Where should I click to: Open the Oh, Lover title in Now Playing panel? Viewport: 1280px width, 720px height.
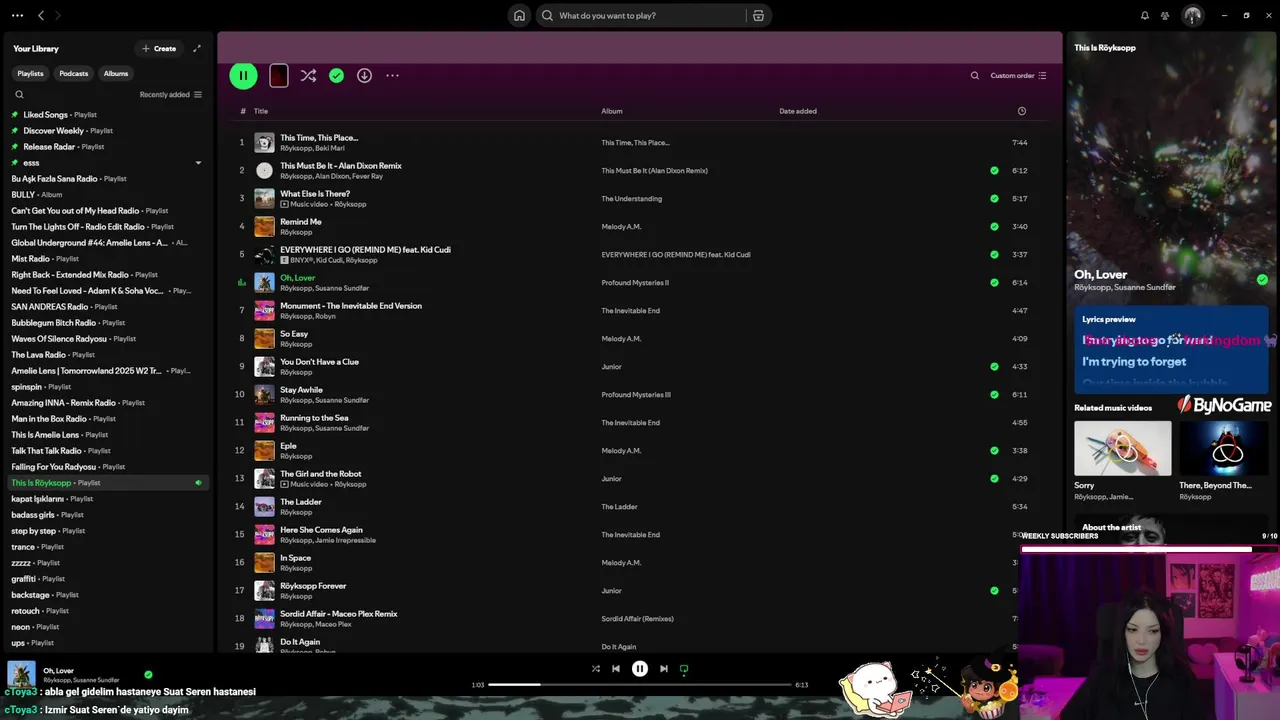tap(1100, 274)
